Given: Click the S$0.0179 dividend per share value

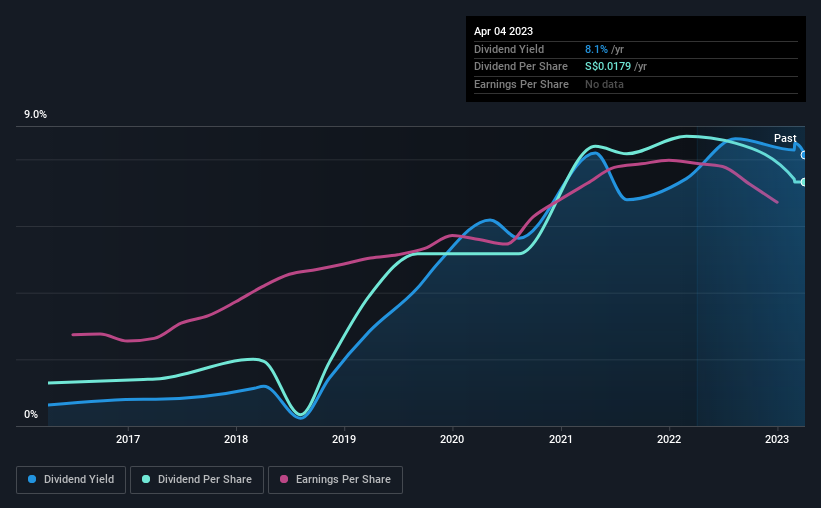Looking at the screenshot, I should click(x=608, y=67).
